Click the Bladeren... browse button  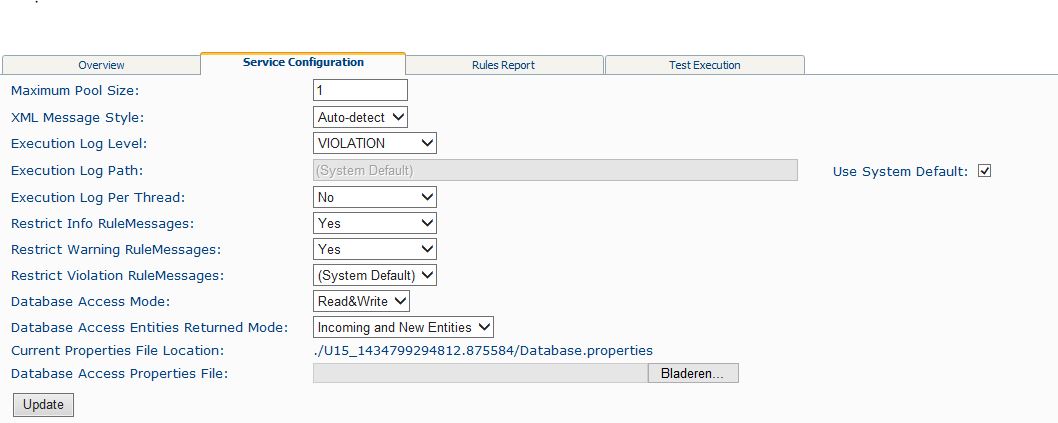693,373
